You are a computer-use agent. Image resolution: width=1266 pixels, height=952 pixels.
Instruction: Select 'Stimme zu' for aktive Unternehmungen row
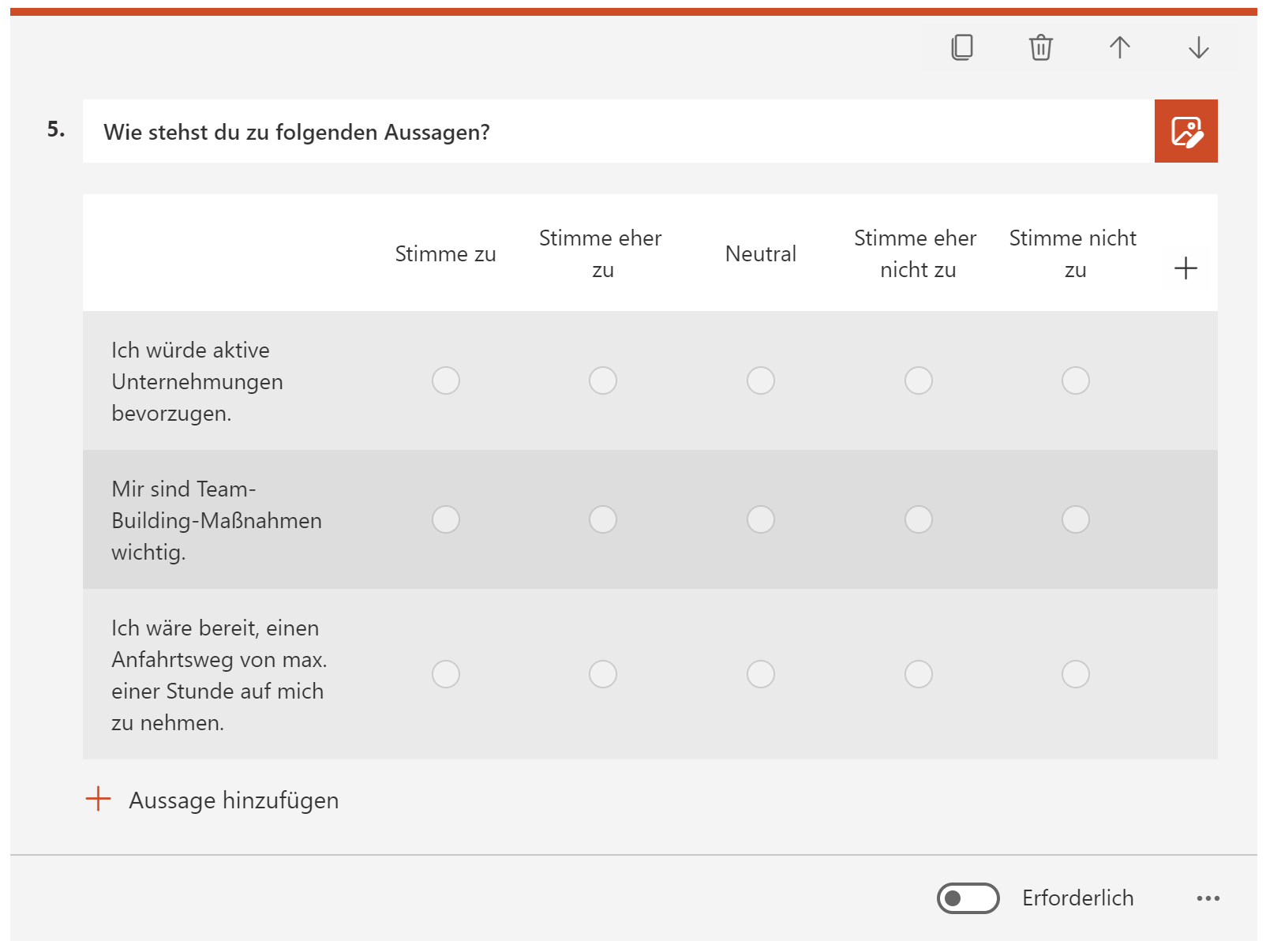coord(446,380)
